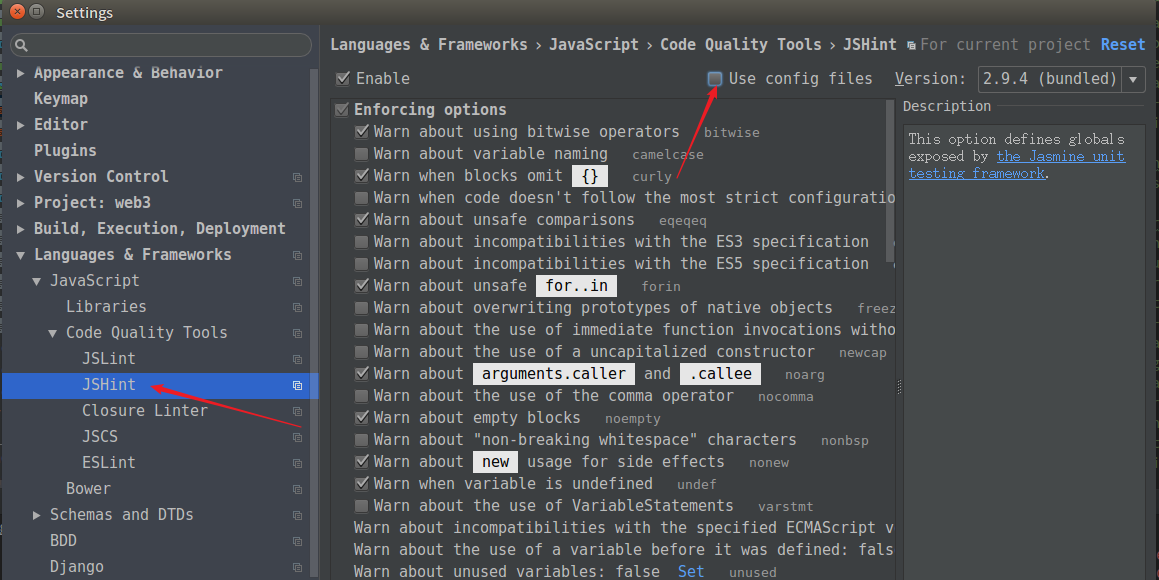Screen dimensions: 1159x580
Task: Expand the Project: web3 node
Action: coord(21,203)
